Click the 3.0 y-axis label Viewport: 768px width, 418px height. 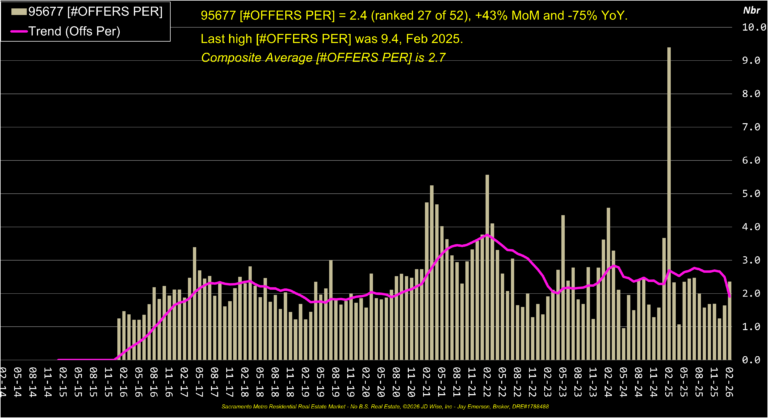coord(750,260)
